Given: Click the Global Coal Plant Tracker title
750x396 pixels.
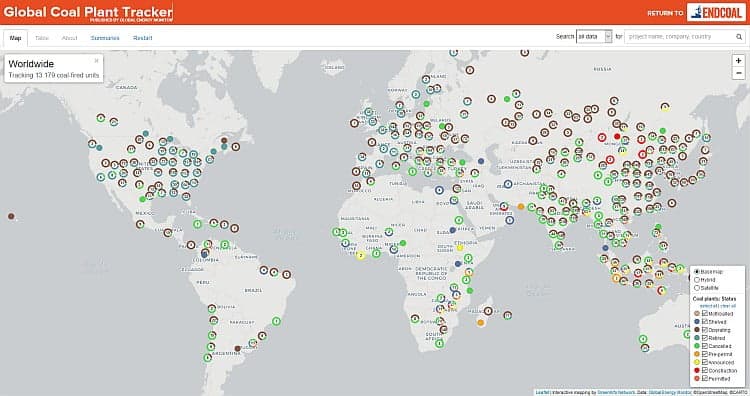Looking at the screenshot, I should tap(88, 11).
